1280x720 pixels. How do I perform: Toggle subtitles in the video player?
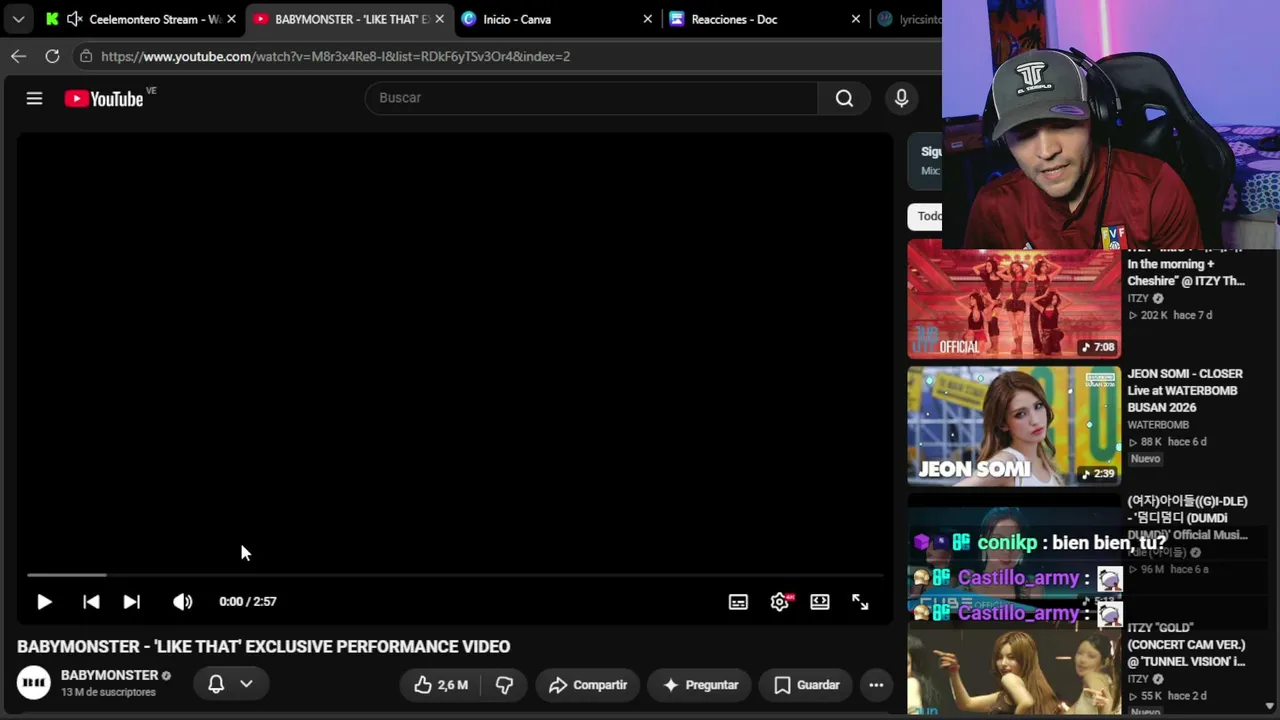[738, 602]
